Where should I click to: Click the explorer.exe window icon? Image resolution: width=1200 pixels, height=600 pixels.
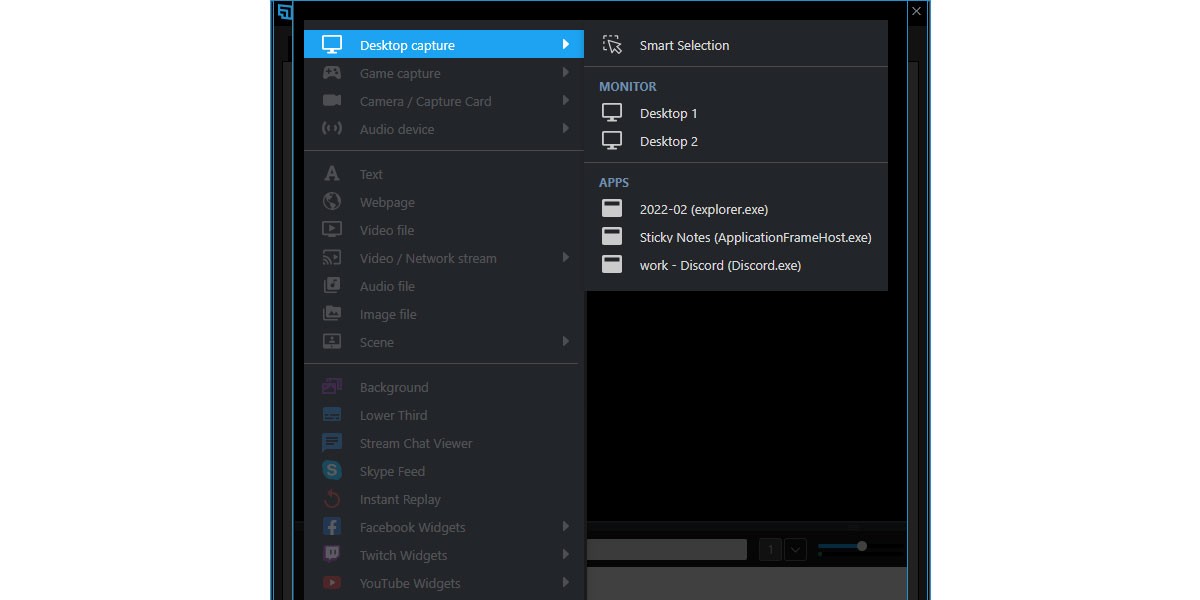[x=612, y=209]
